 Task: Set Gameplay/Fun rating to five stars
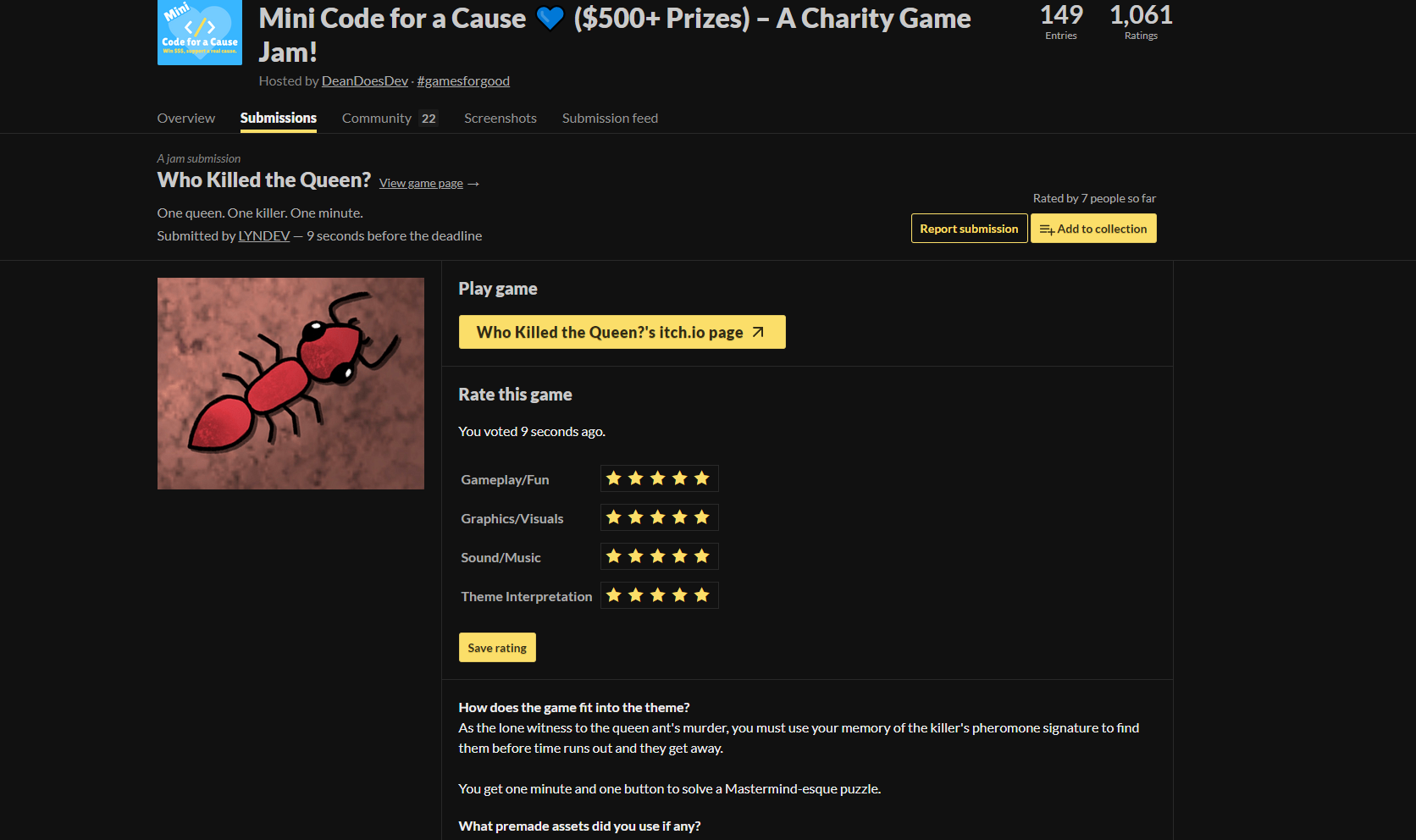702,478
